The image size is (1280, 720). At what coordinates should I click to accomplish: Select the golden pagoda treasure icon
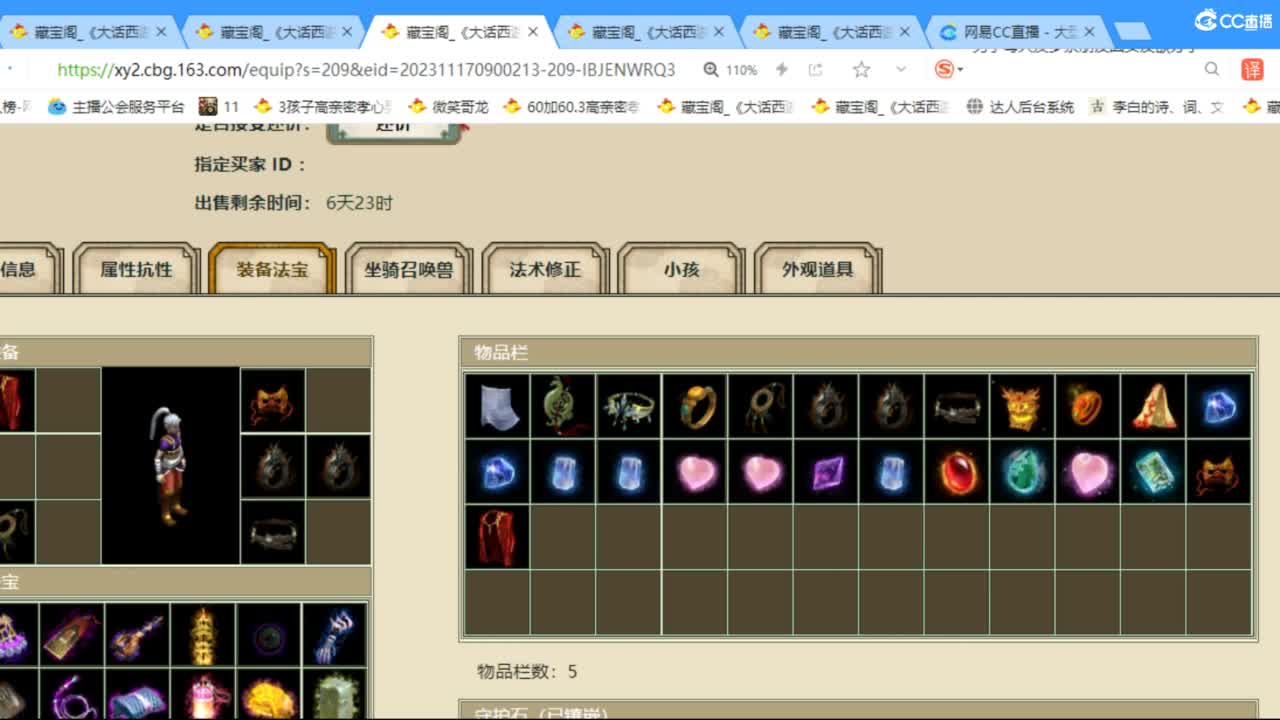(x=203, y=635)
